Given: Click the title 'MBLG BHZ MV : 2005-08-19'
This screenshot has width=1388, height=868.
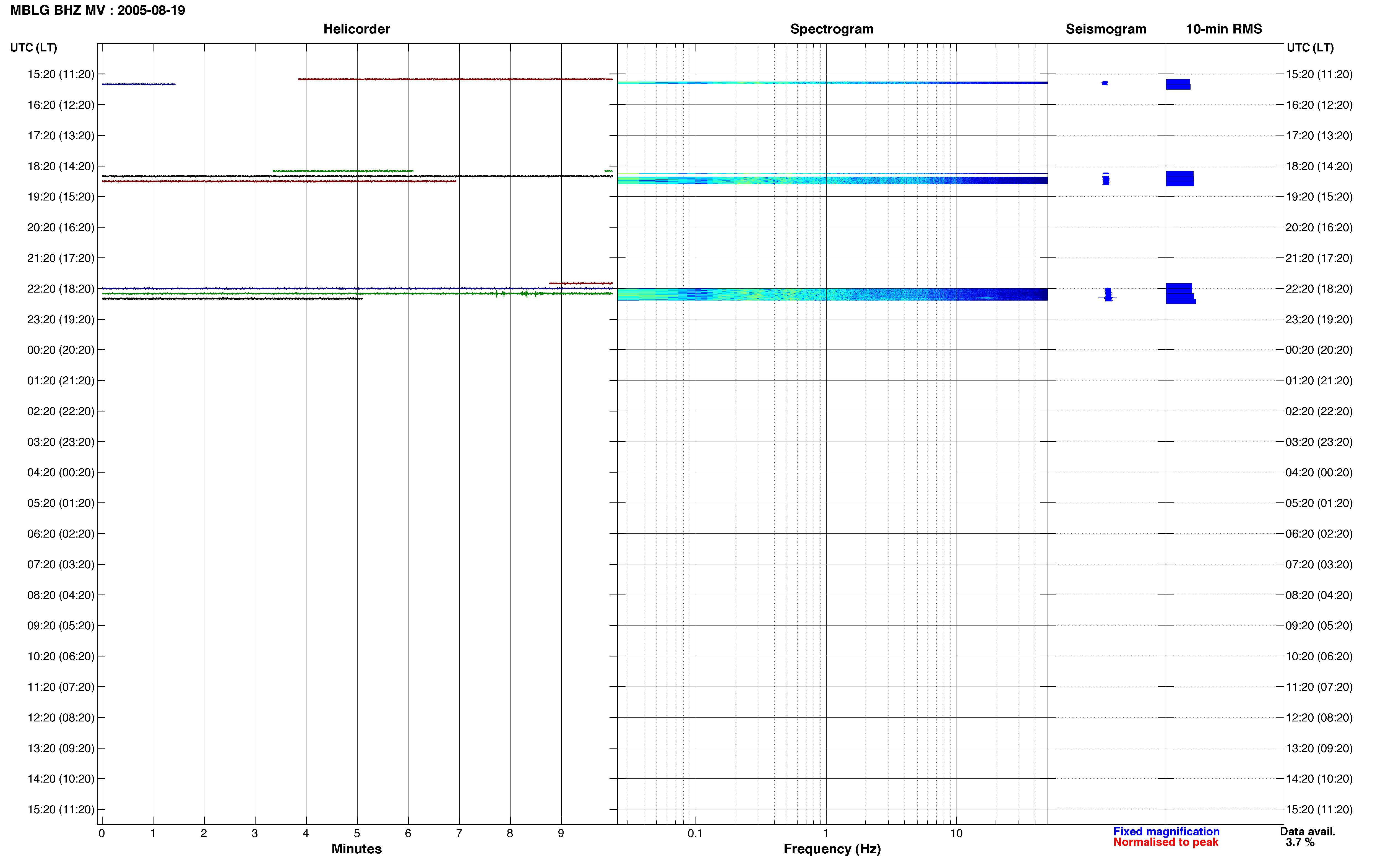Looking at the screenshot, I should [x=98, y=10].
